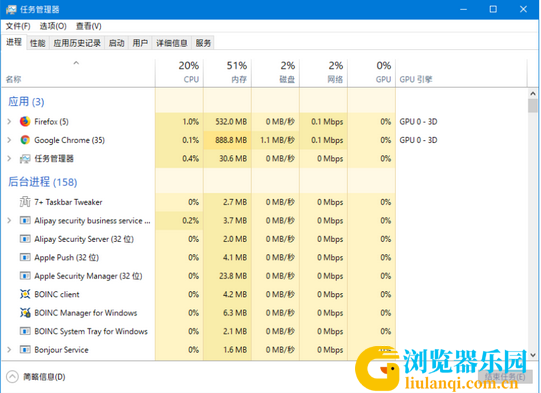Click the scrollbar down arrow

coord(533,355)
